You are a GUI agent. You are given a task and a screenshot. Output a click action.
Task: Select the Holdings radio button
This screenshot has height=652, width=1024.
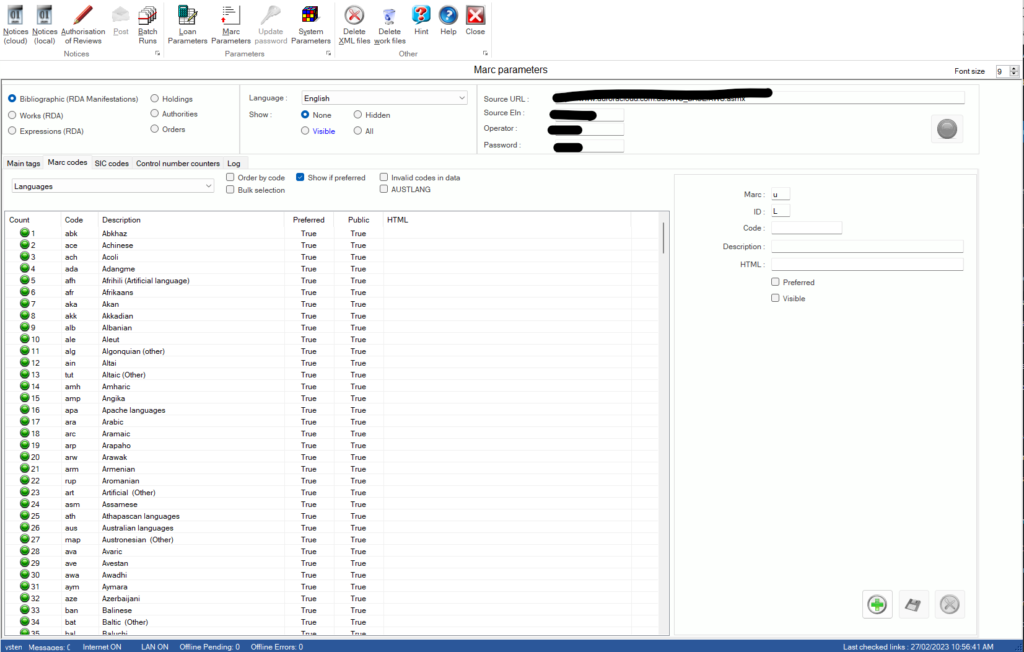pyautogui.click(x=156, y=98)
